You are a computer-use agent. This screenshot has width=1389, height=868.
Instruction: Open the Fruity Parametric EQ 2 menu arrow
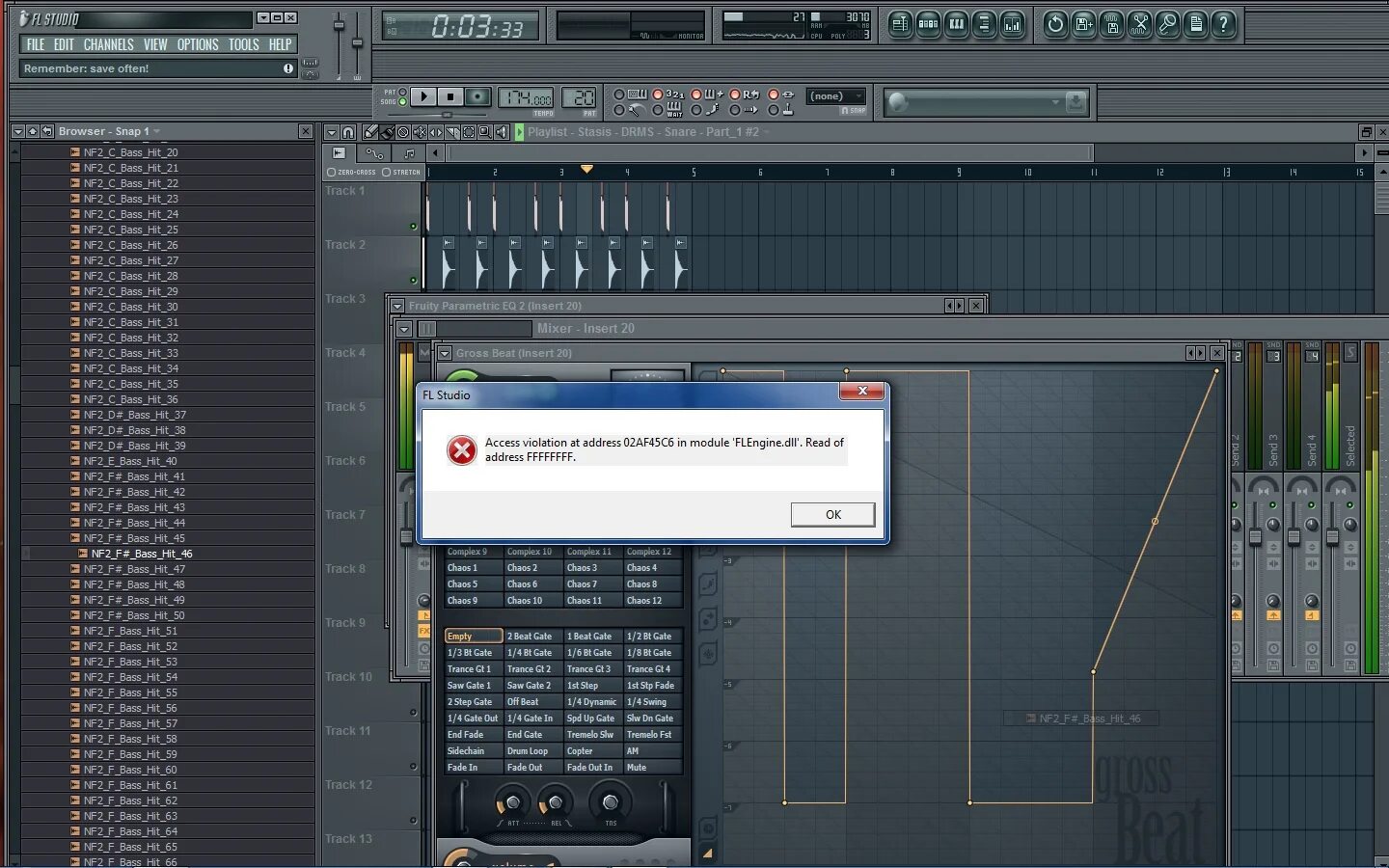point(397,306)
